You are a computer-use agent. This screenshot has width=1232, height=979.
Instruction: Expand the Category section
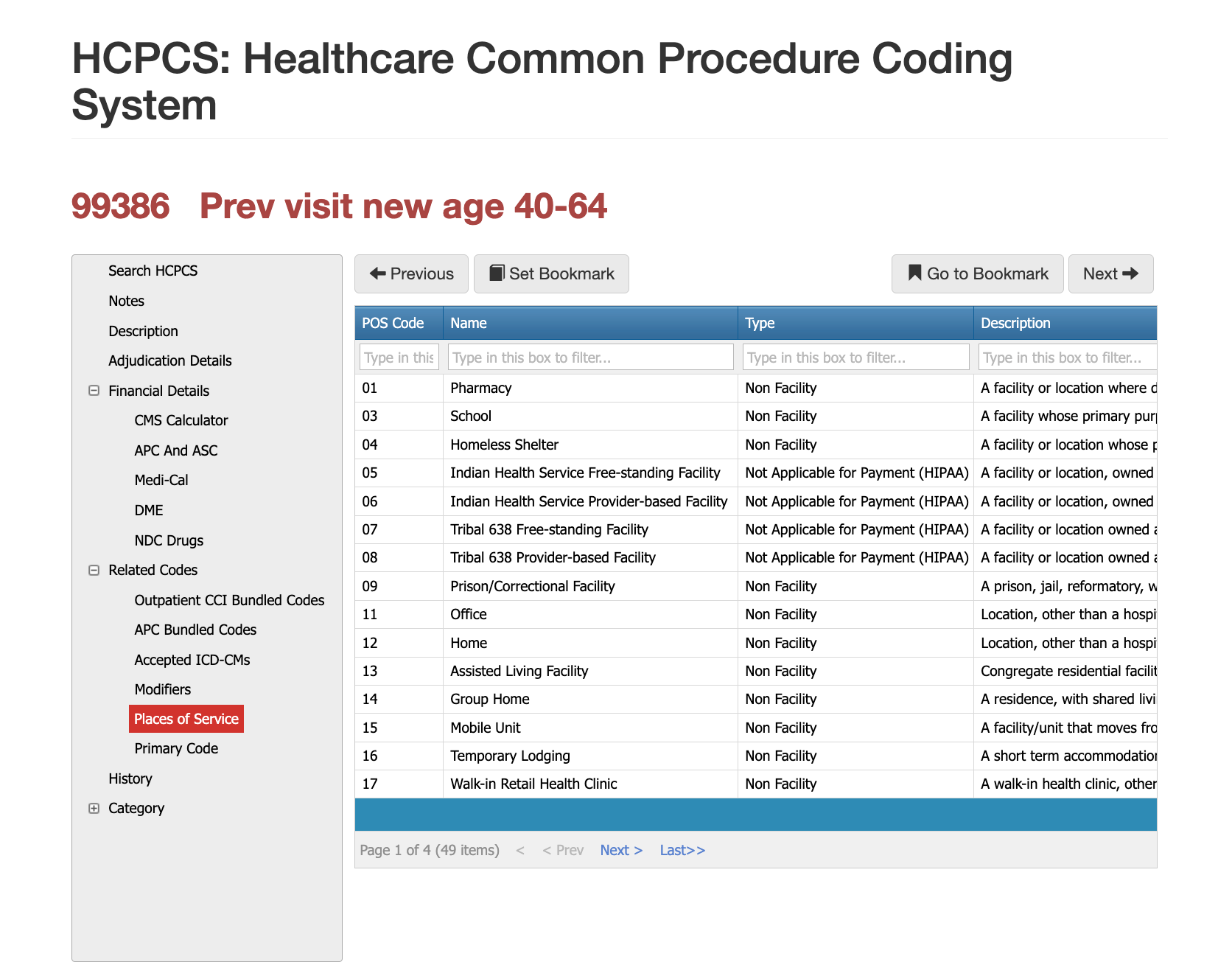(x=94, y=808)
